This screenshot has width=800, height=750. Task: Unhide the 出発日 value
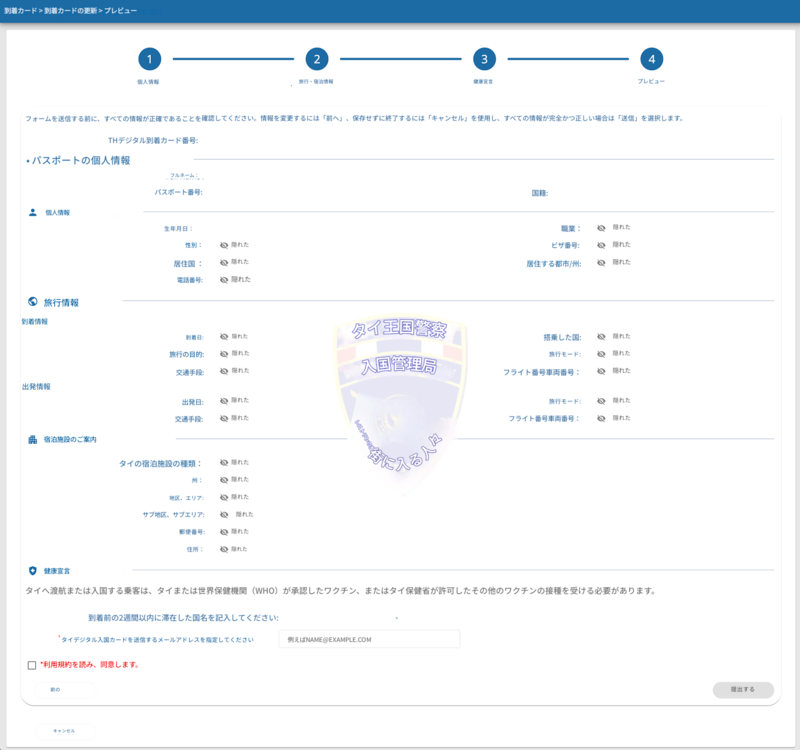coord(224,401)
